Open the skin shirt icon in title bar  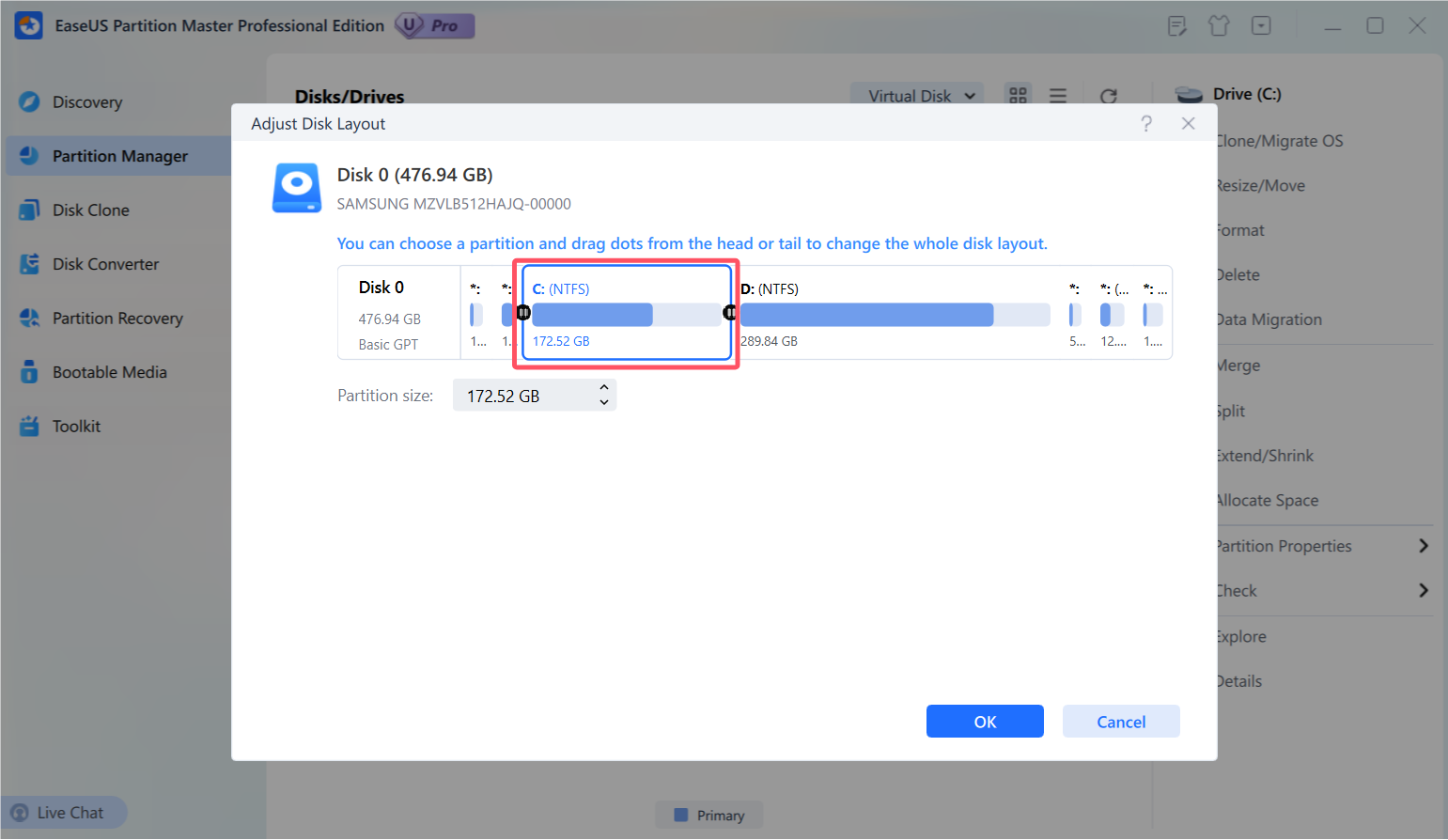click(x=1219, y=25)
